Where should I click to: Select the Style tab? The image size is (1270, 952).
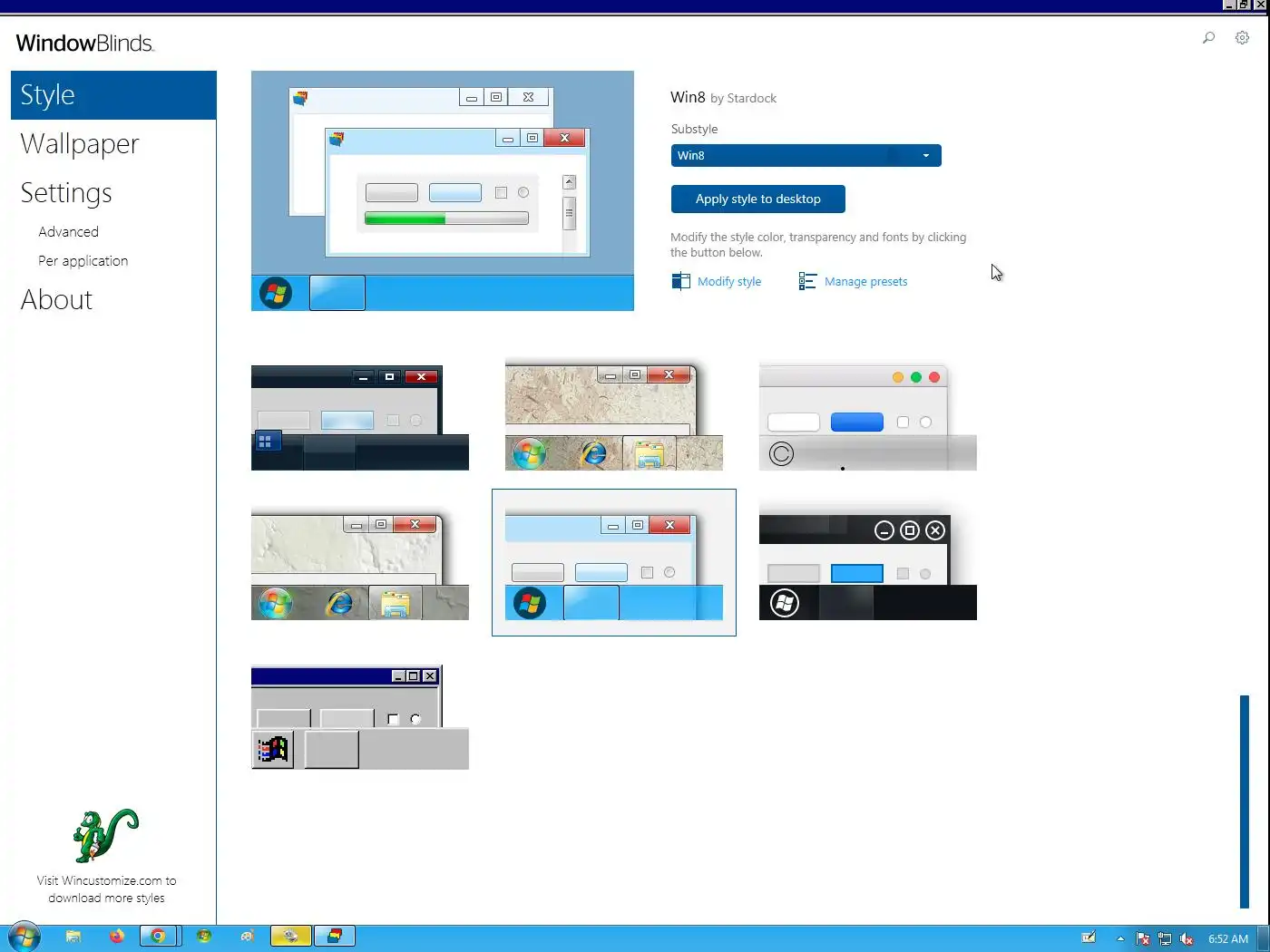coord(113,95)
